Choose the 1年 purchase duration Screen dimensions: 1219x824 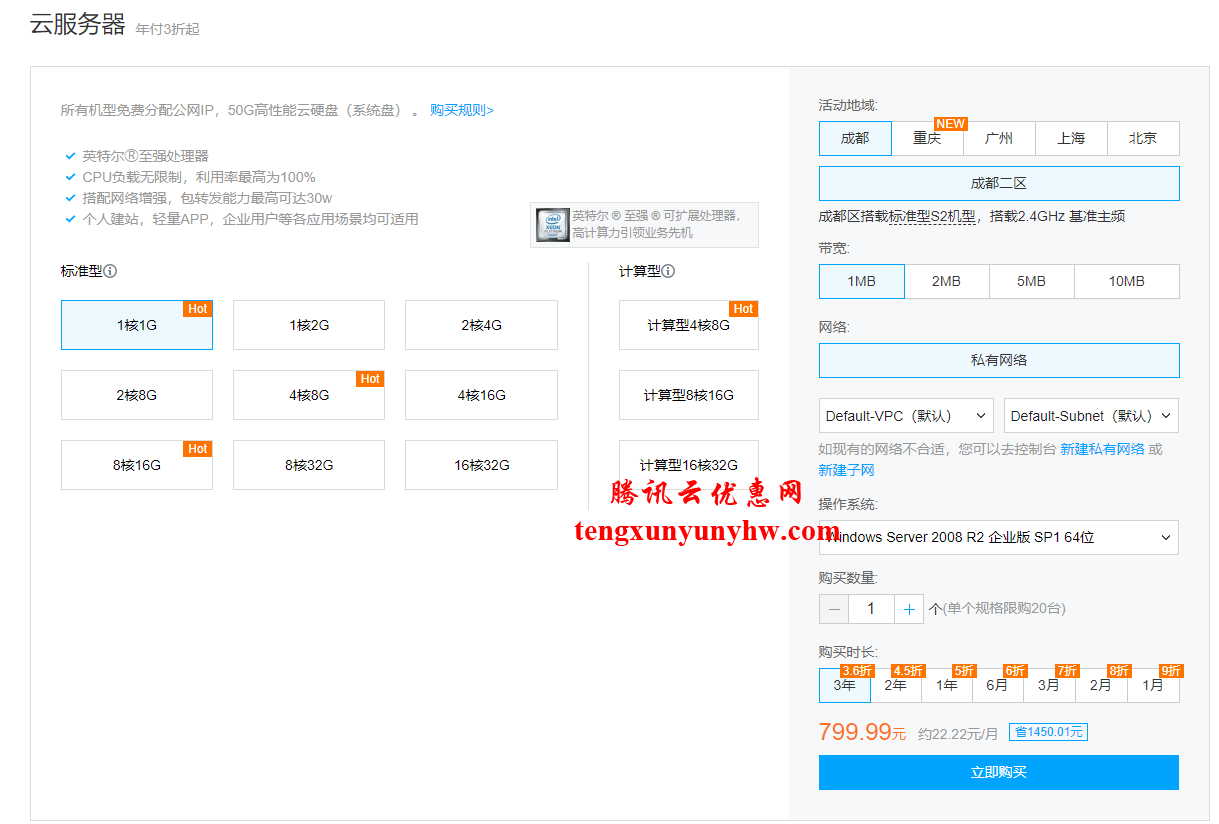(947, 685)
